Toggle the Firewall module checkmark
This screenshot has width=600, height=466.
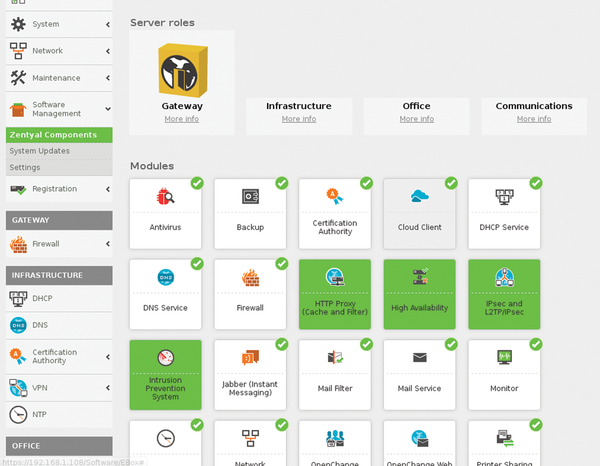coord(282,264)
